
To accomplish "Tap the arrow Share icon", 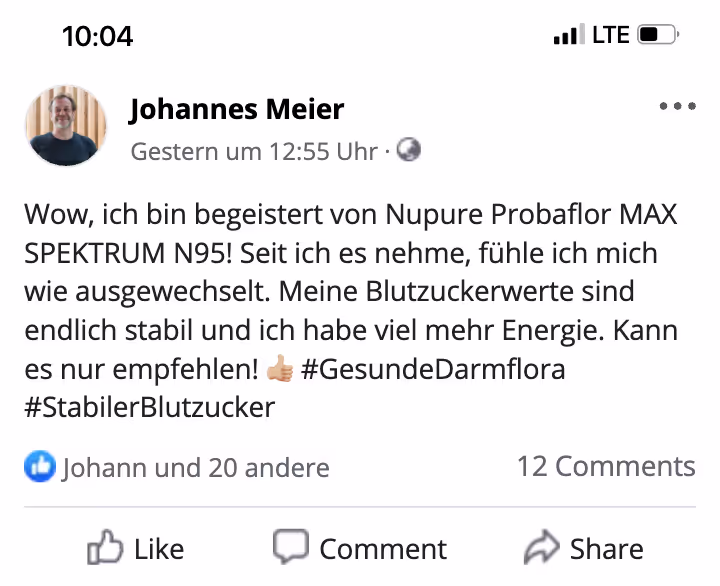I will 541,547.
